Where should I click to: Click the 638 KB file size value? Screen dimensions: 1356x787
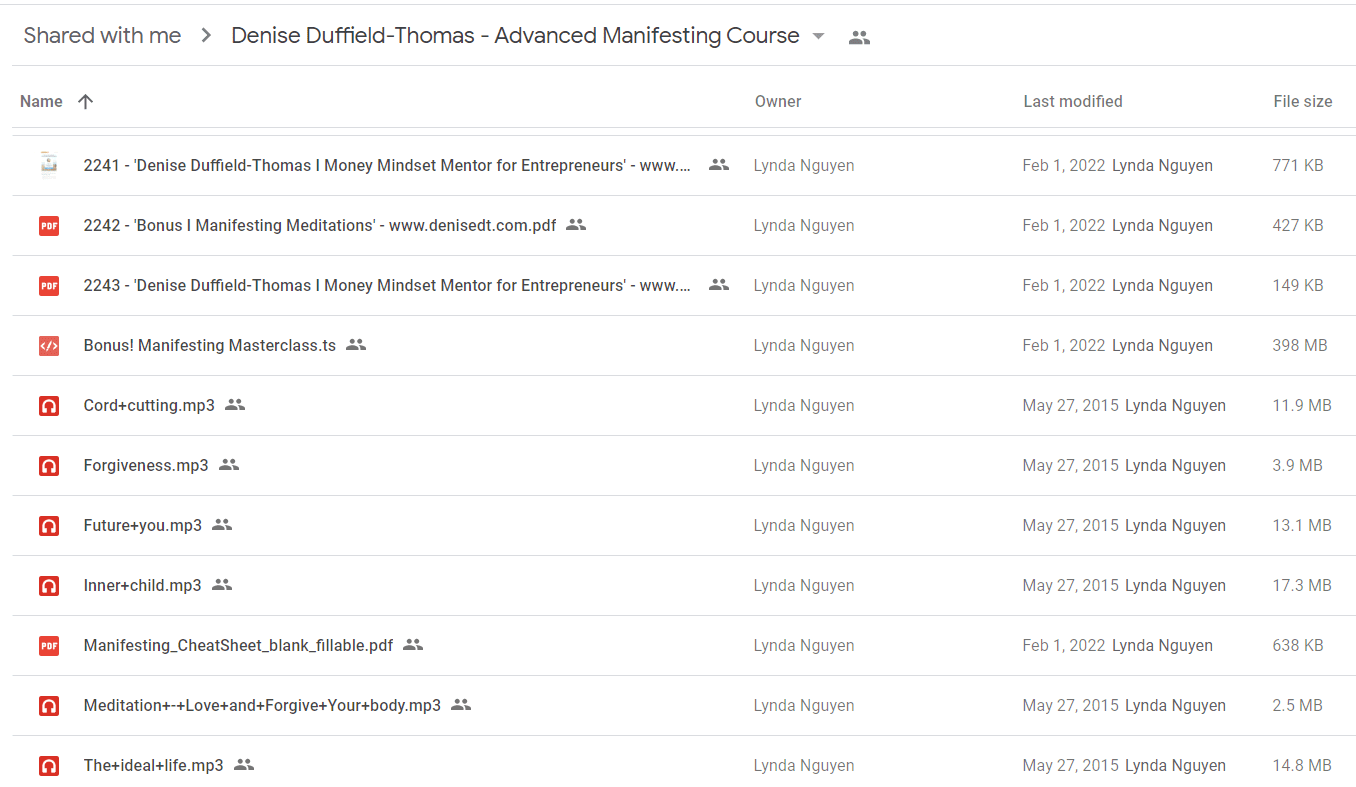point(1298,645)
